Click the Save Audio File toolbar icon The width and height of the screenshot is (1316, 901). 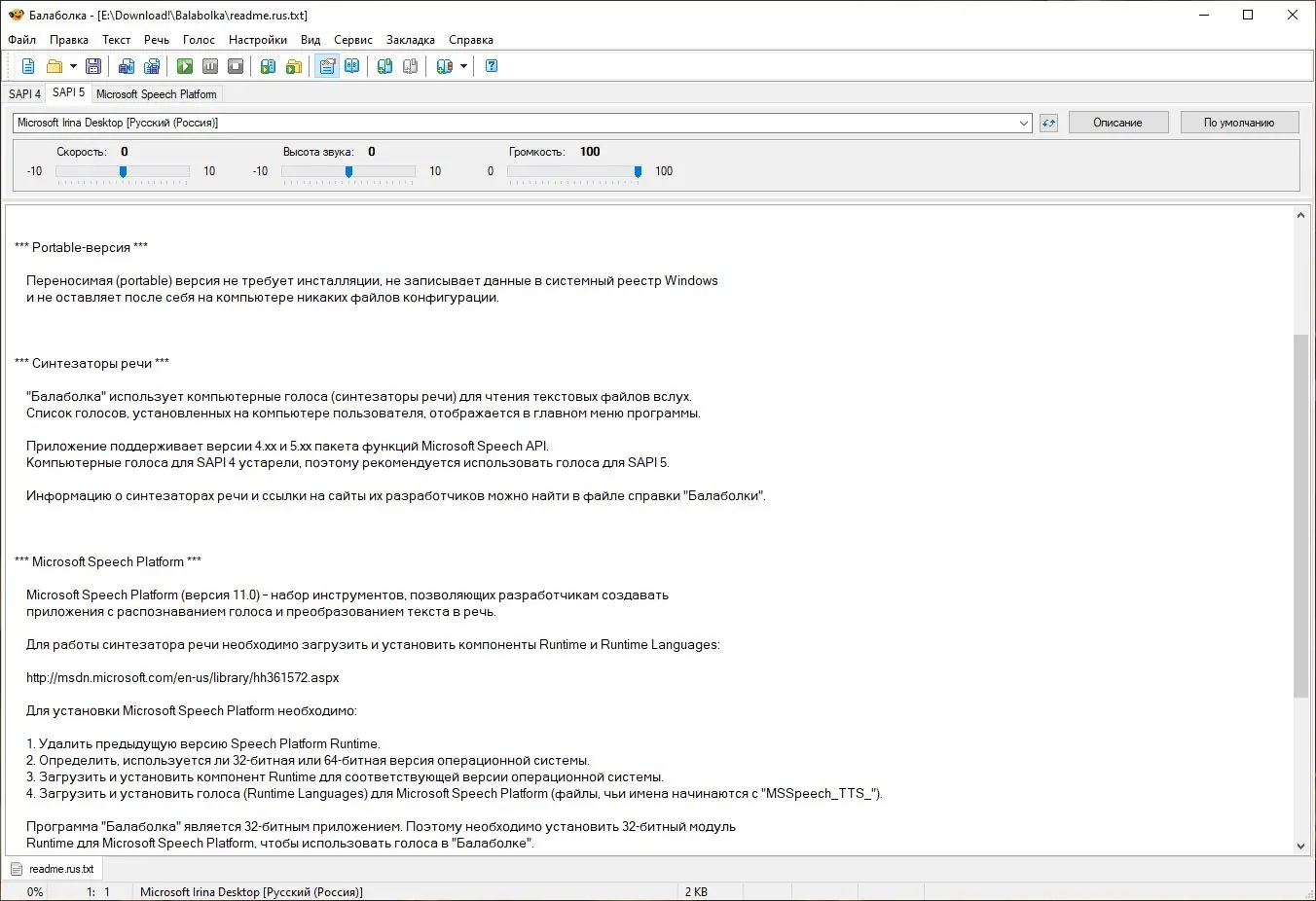(127, 66)
